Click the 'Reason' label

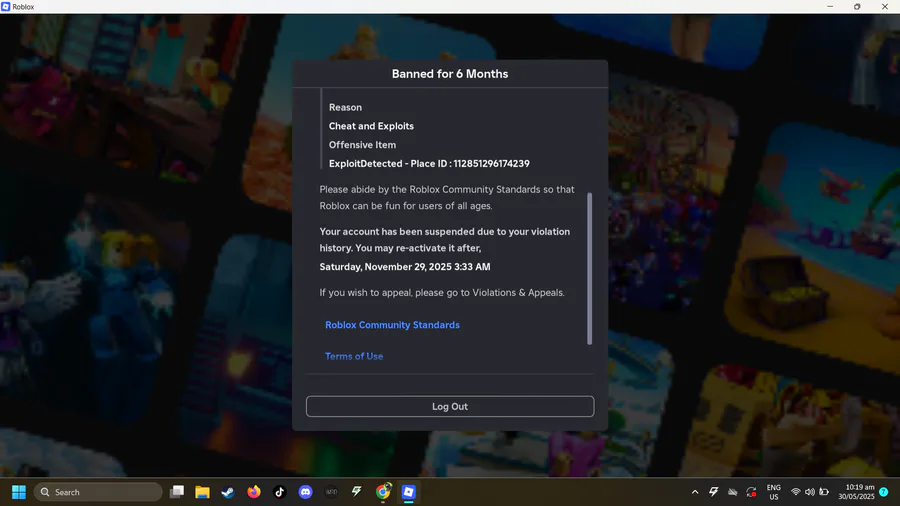click(345, 107)
